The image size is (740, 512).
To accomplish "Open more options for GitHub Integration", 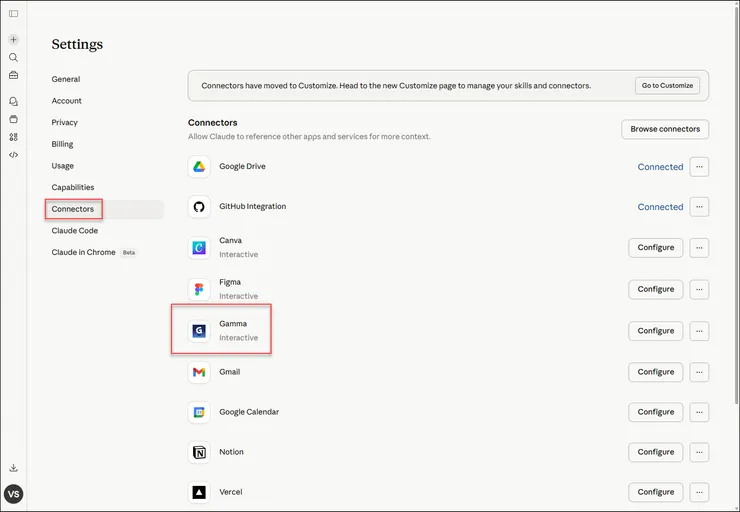I will (699, 207).
